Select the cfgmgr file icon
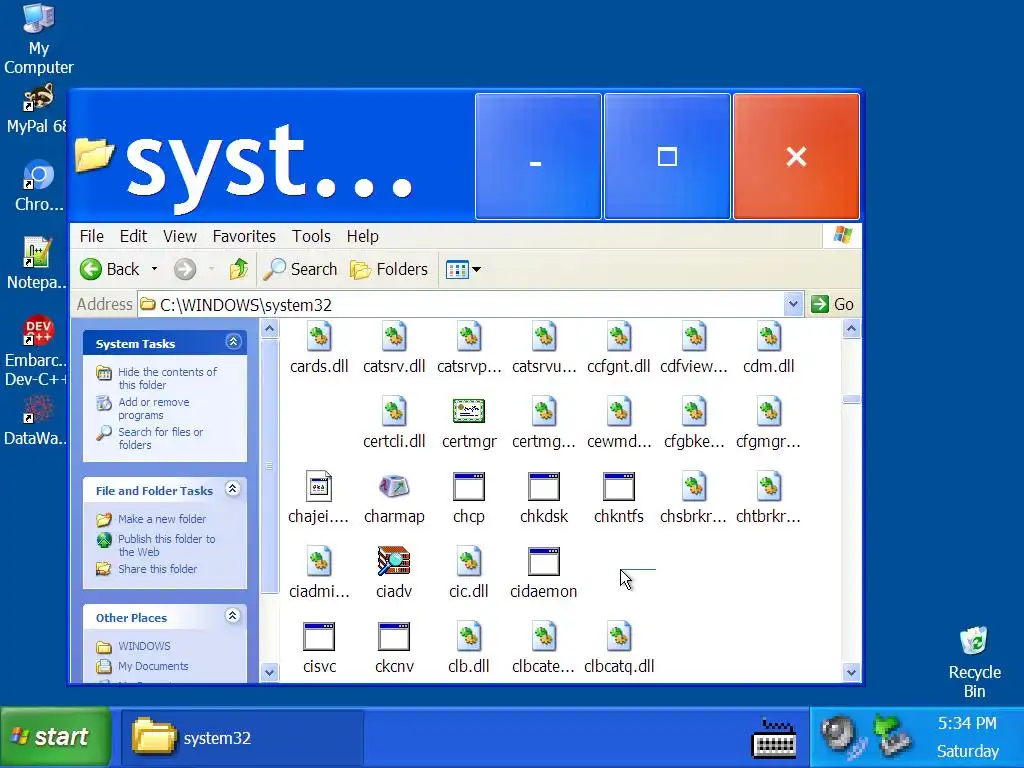Image resolution: width=1024 pixels, height=768 pixels. (769, 411)
